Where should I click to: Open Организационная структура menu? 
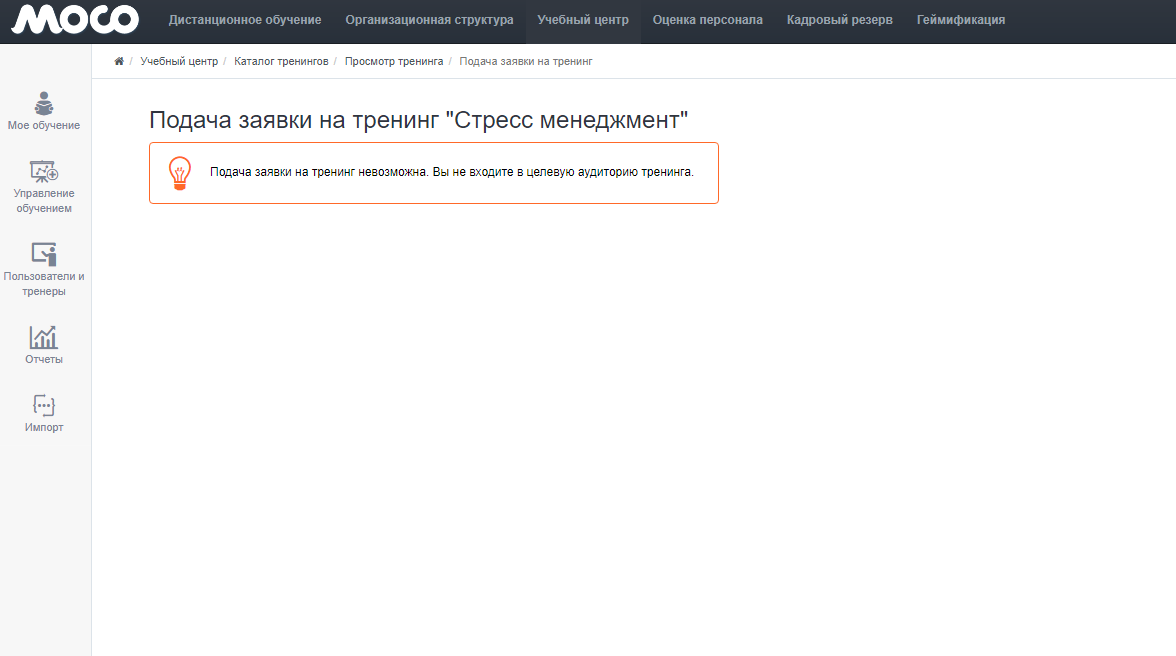tap(429, 20)
